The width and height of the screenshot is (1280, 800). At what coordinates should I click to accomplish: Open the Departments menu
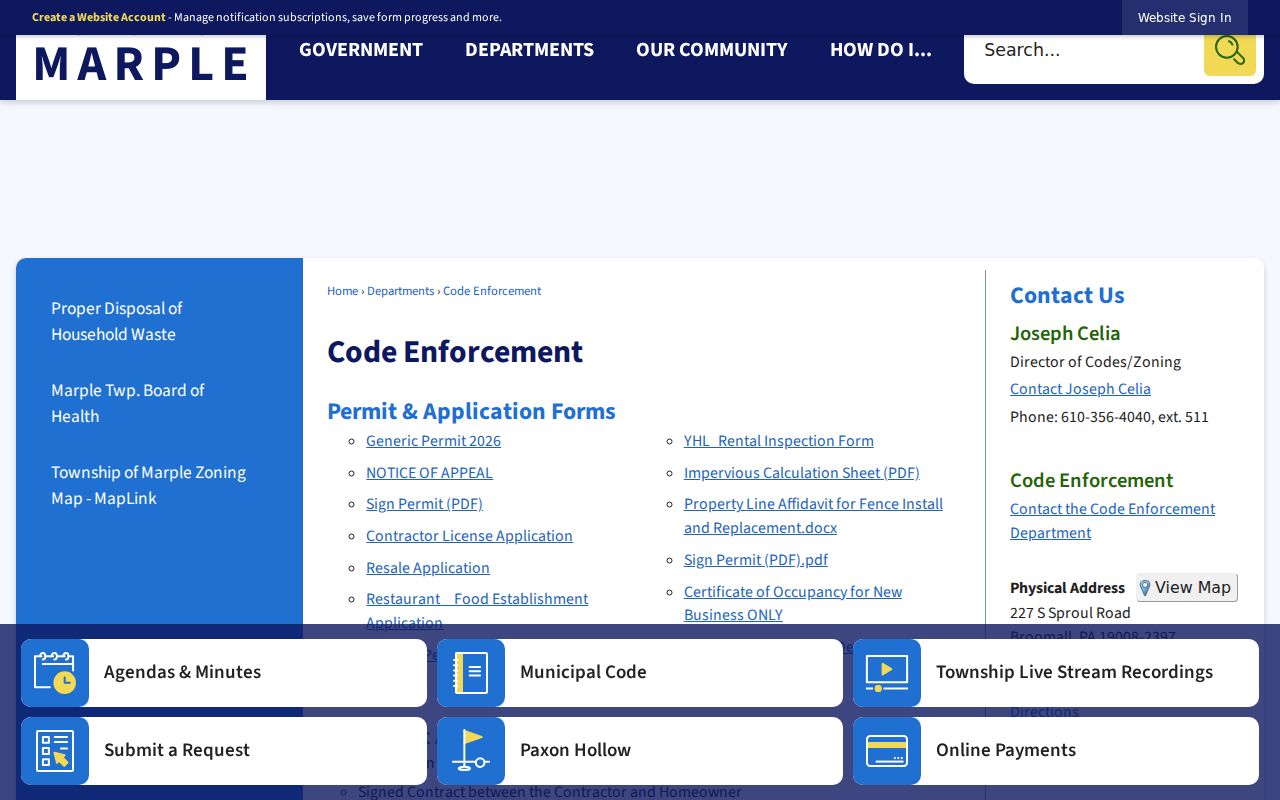pyautogui.click(x=529, y=50)
